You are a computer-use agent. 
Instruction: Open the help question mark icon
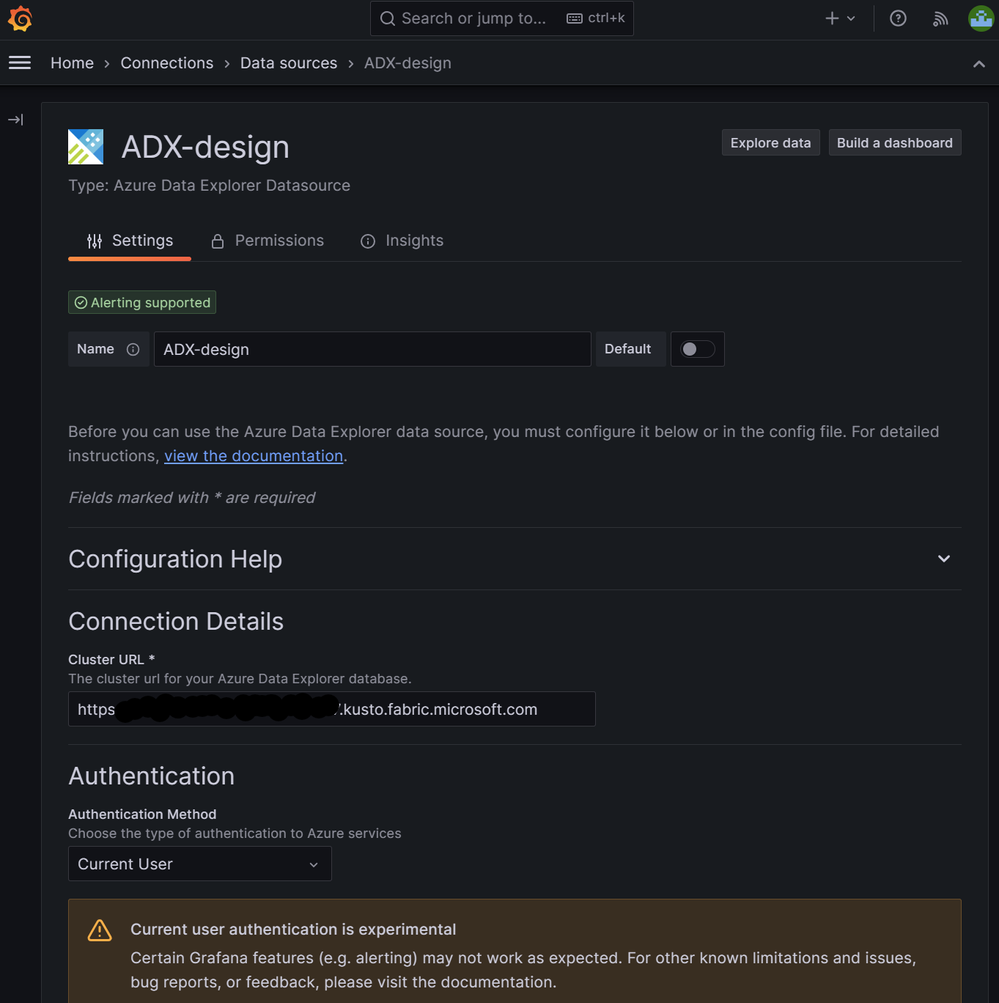(898, 19)
